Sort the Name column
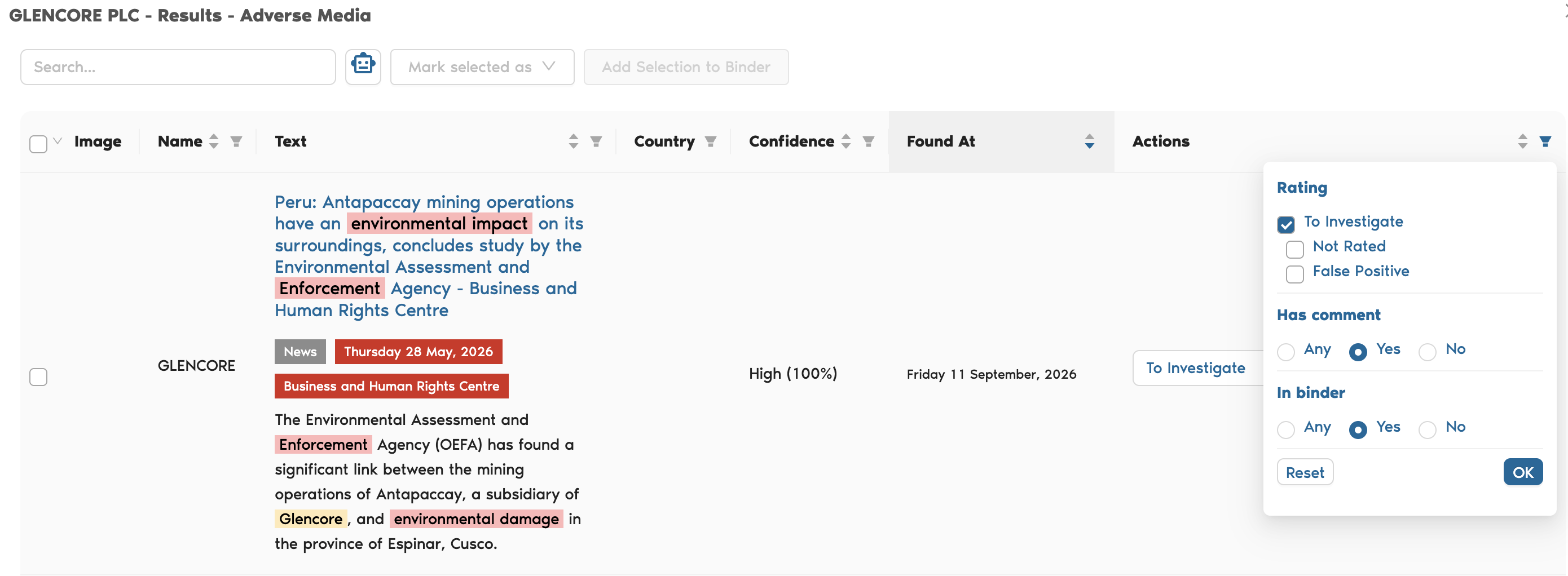 pyautogui.click(x=214, y=141)
